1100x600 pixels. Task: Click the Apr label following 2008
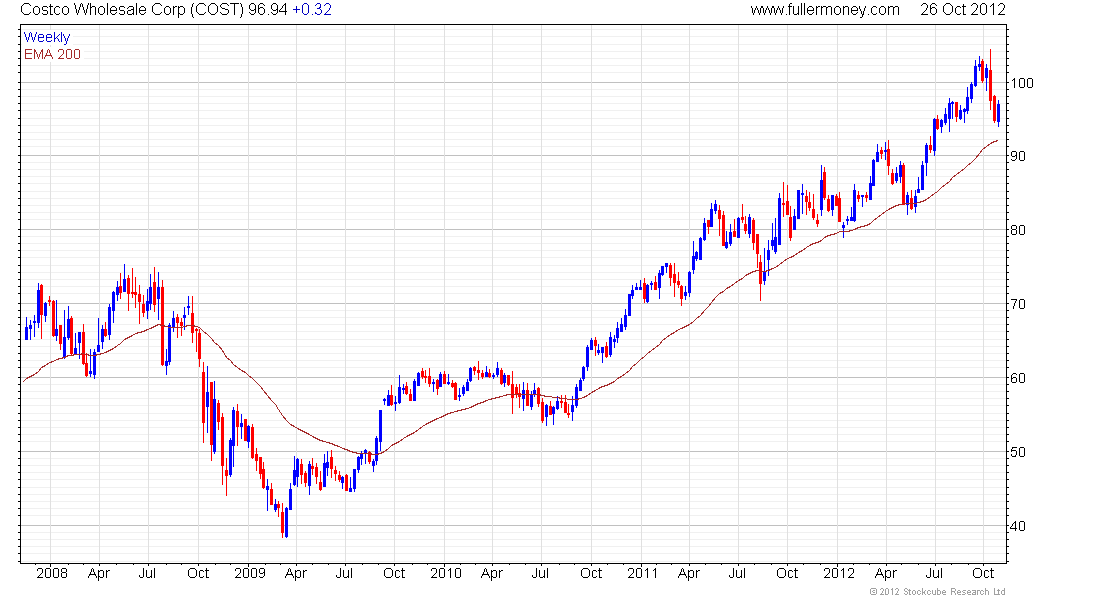[99, 573]
